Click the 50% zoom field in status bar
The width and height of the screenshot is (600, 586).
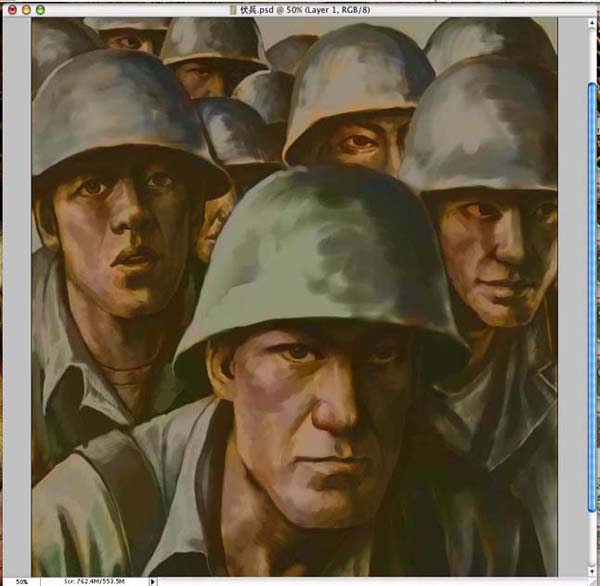click(21, 582)
